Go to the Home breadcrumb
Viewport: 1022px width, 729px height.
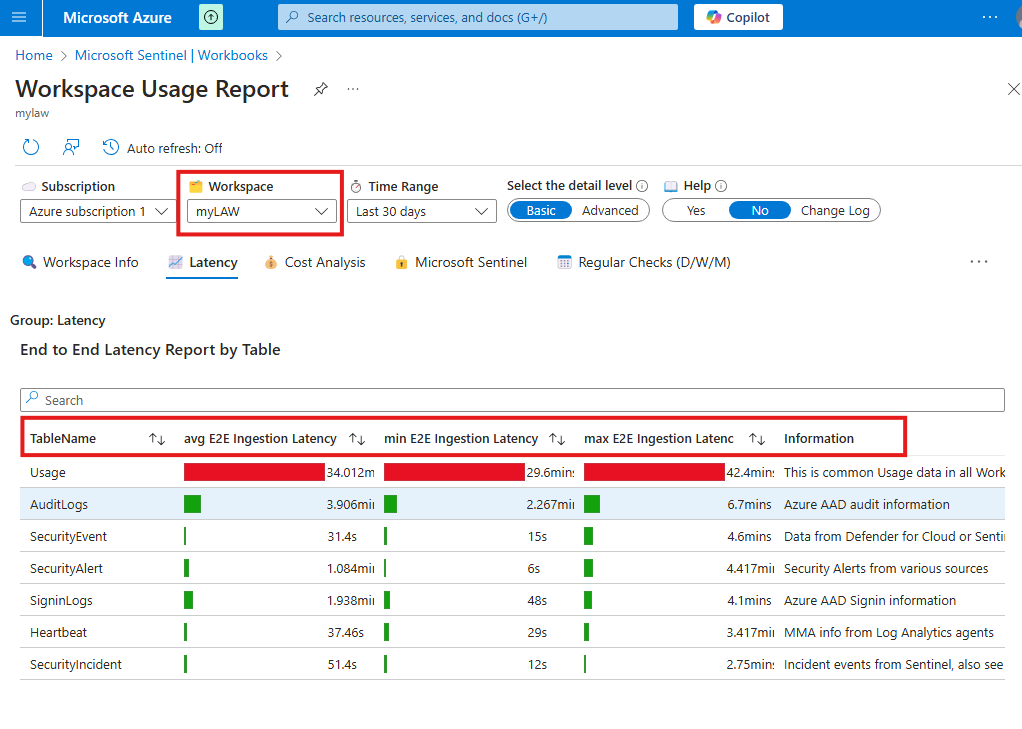34,55
